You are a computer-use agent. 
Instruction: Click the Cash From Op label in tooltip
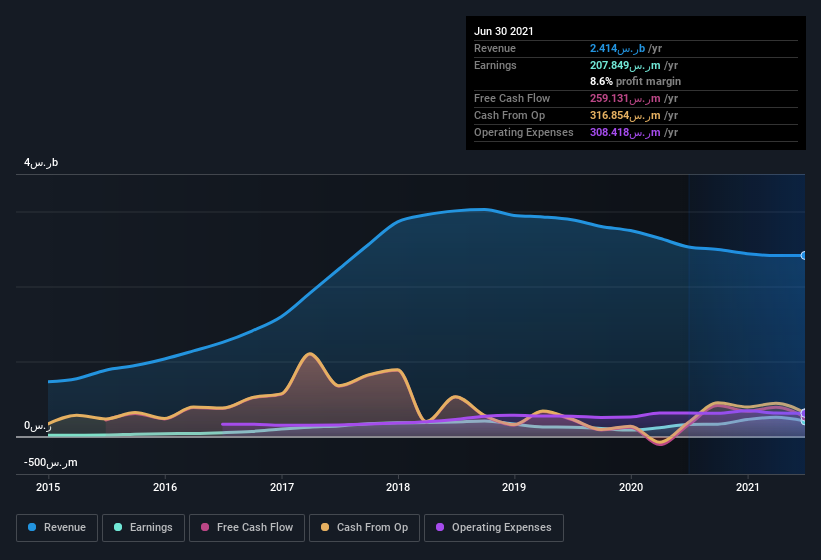[x=509, y=116]
